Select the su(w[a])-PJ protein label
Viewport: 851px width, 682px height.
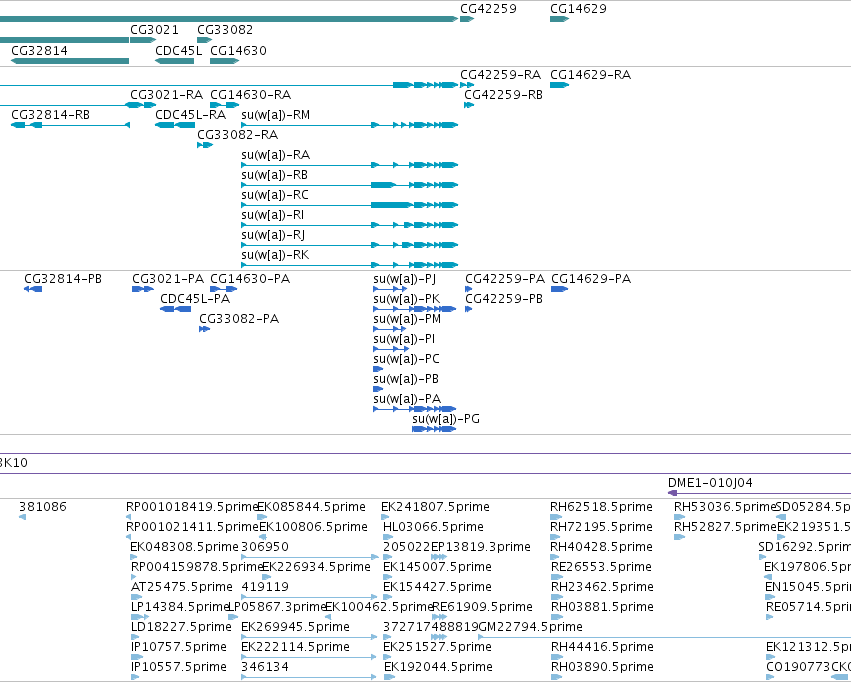405,279
